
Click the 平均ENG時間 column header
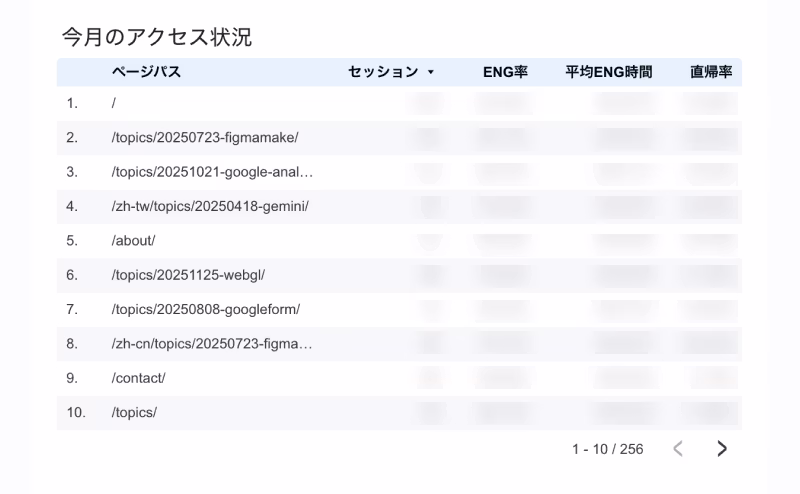click(x=608, y=72)
